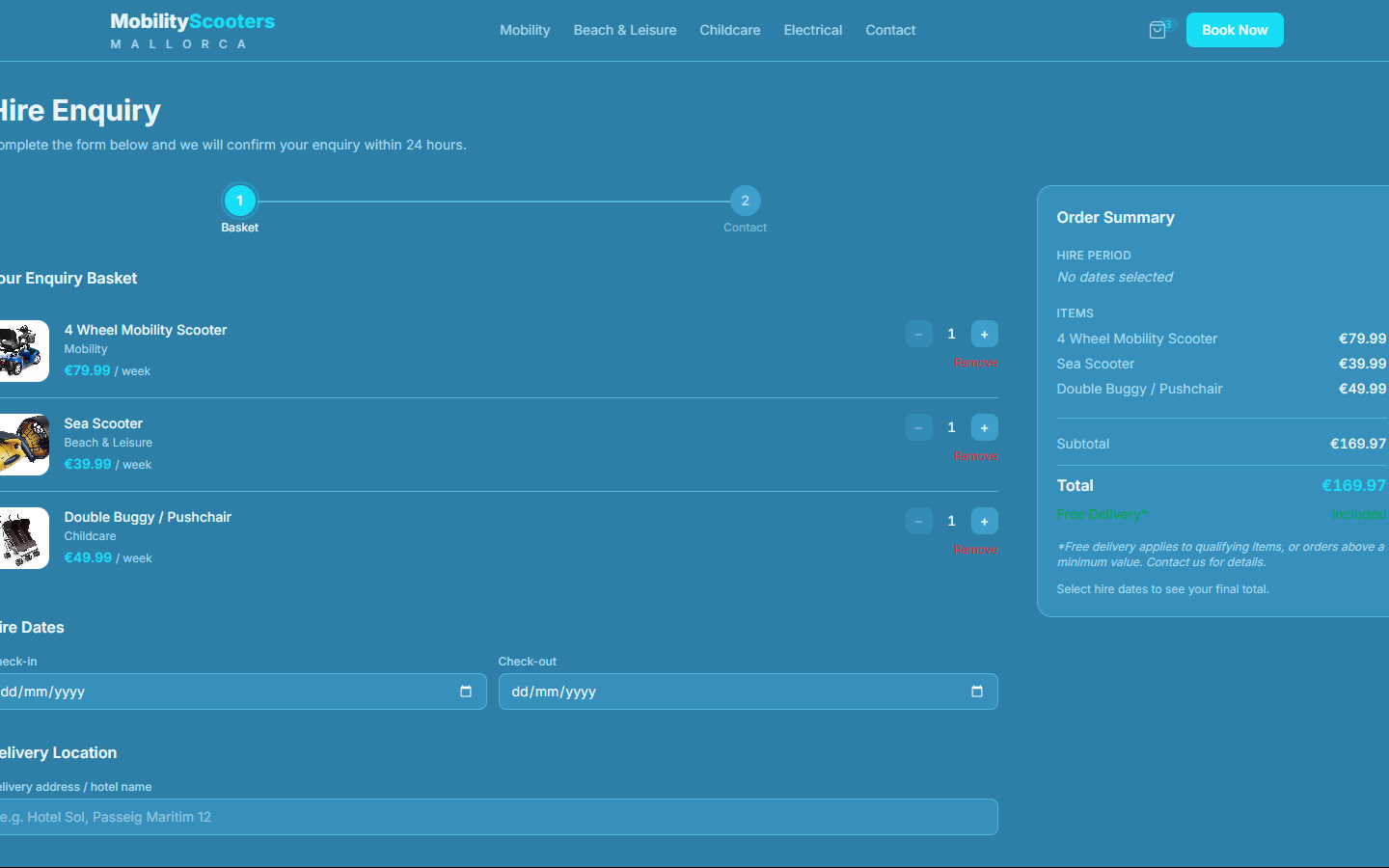Click 'Select hire dates to see your final total'
Viewport: 1389px width, 868px height.
[x=1162, y=589]
